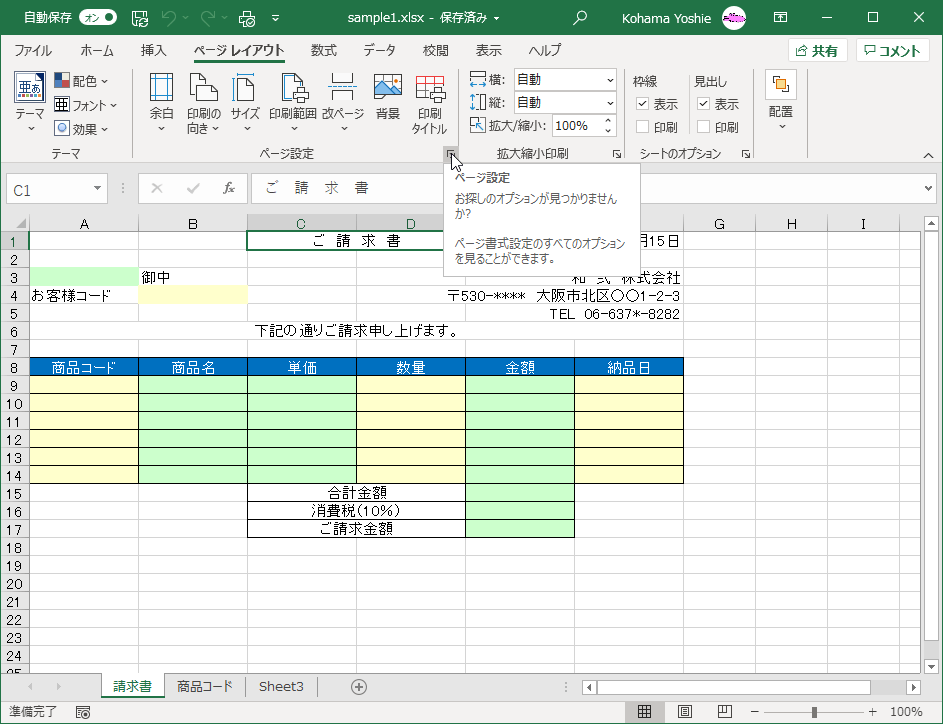Switch to Page Layout view in status bar

click(684, 712)
